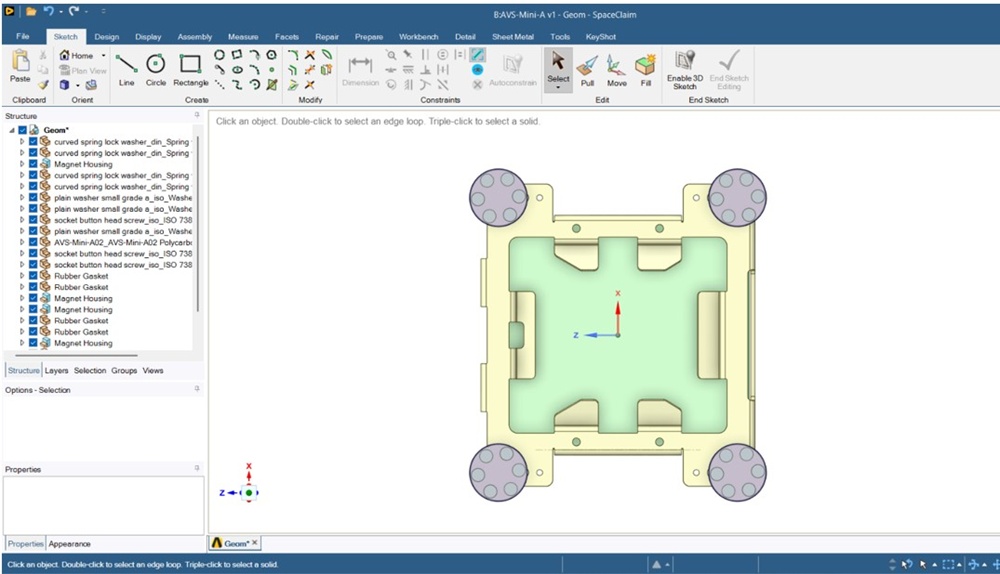
Task: Click the Home view icon
Action: [x=64, y=55]
